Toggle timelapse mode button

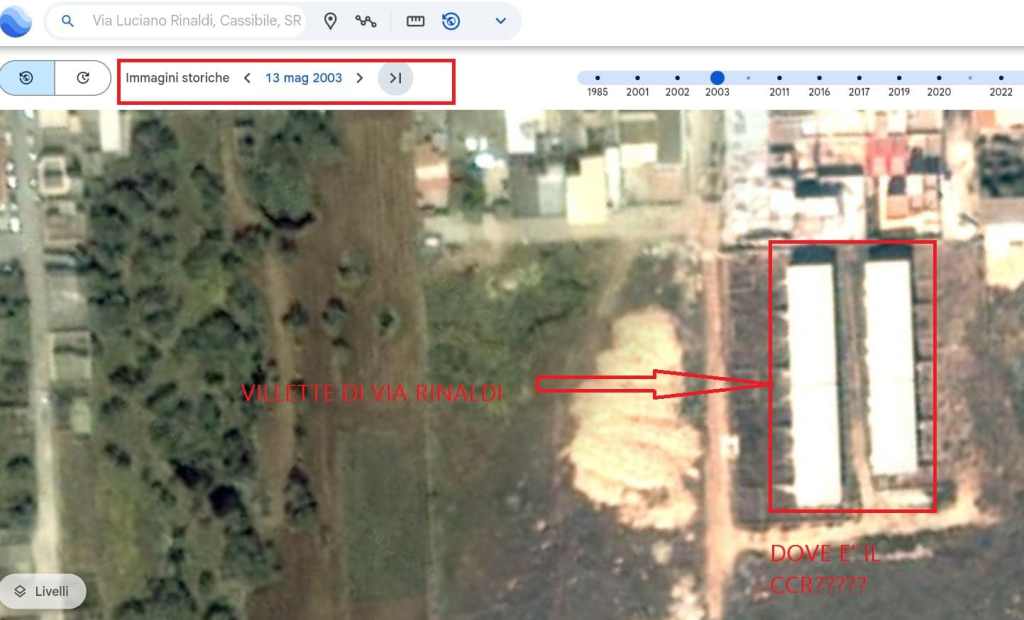pyautogui.click(x=83, y=78)
